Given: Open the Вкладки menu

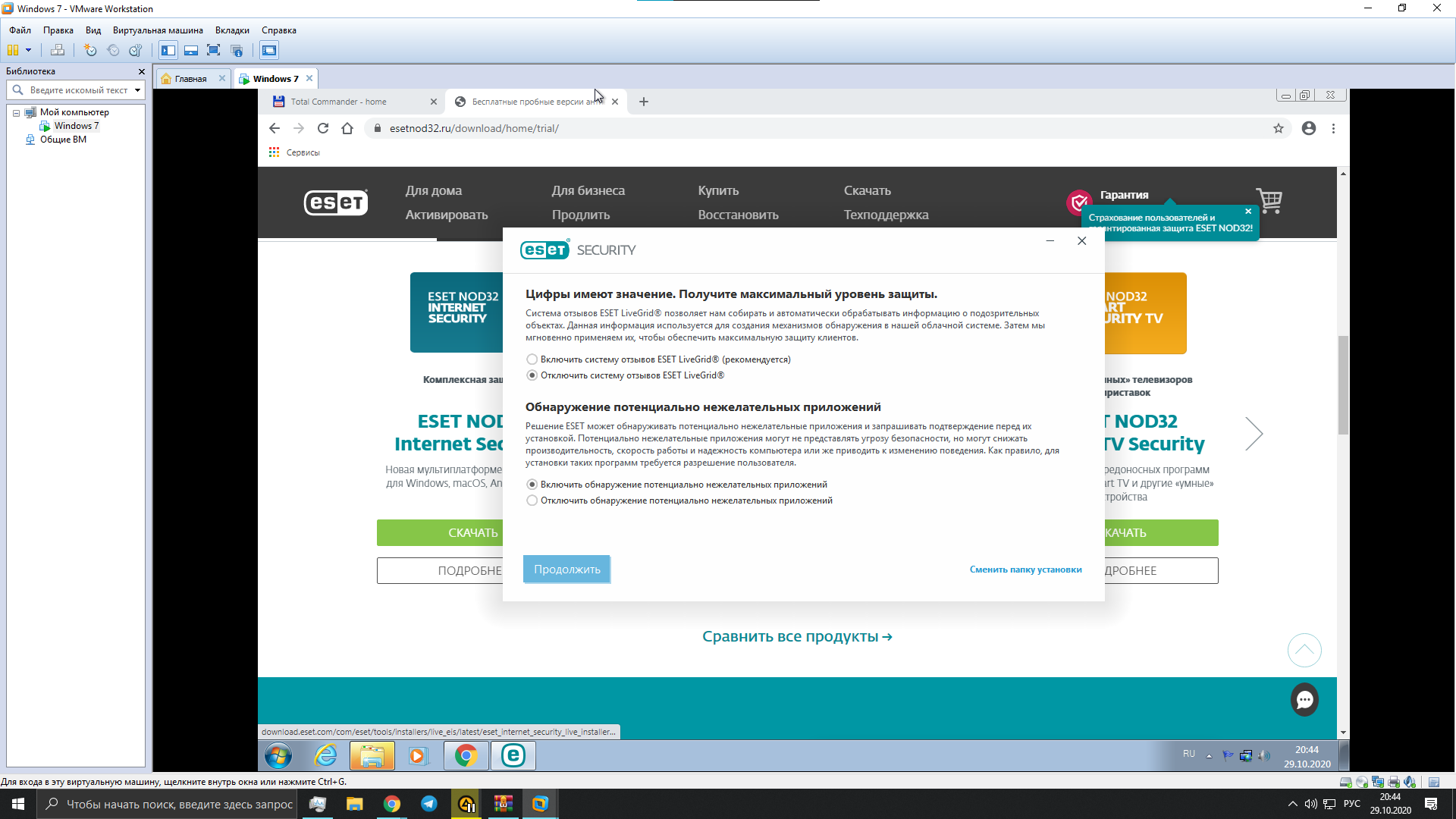Looking at the screenshot, I should click(x=232, y=30).
